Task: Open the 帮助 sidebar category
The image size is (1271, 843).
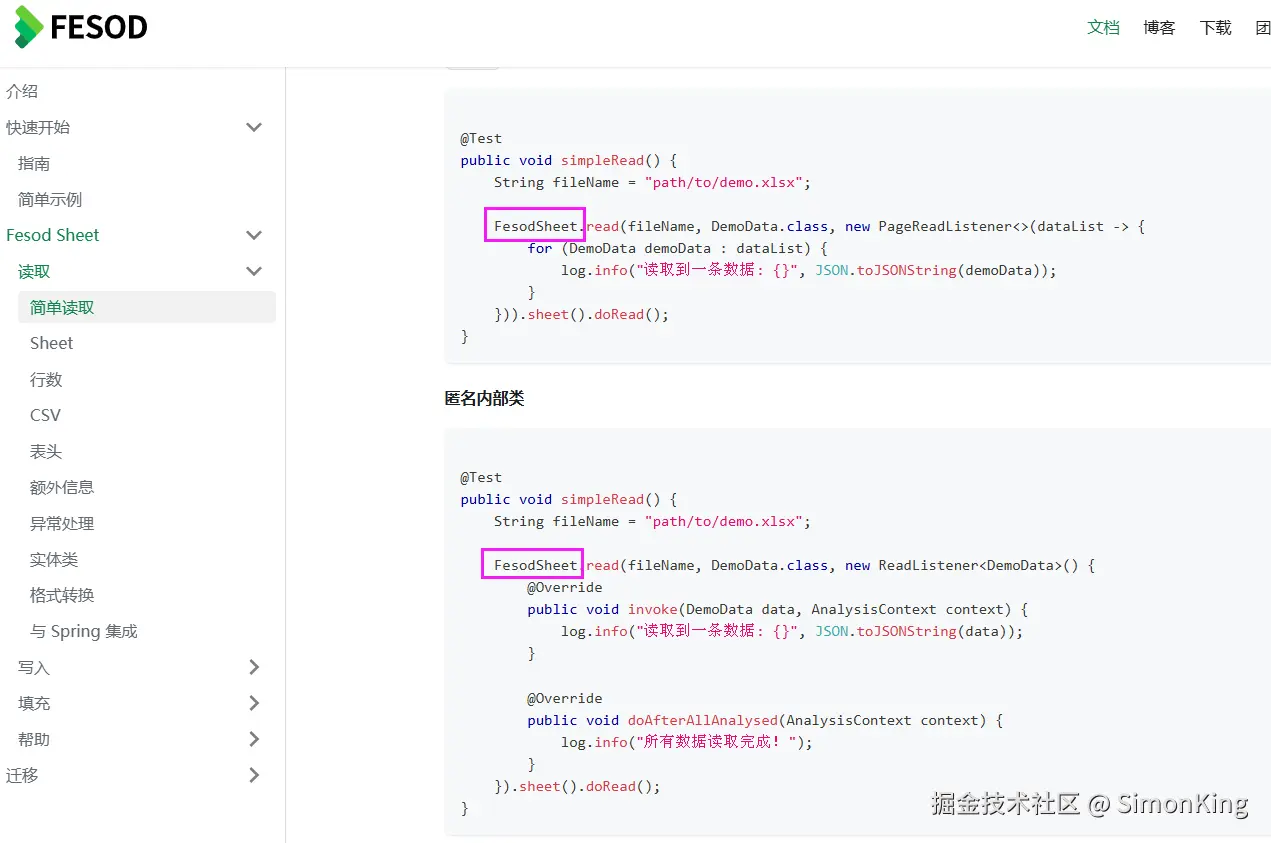Action: 34,739
